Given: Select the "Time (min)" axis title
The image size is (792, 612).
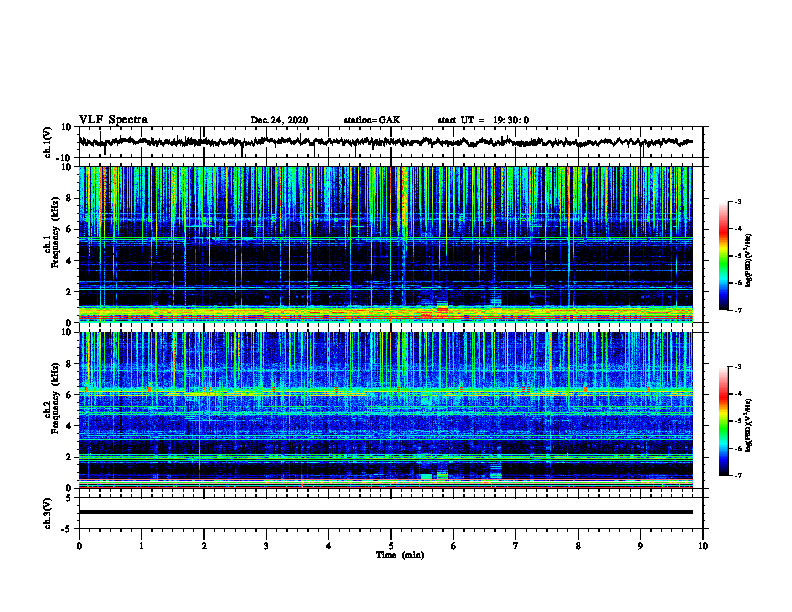Looking at the screenshot, I should click(400, 555).
